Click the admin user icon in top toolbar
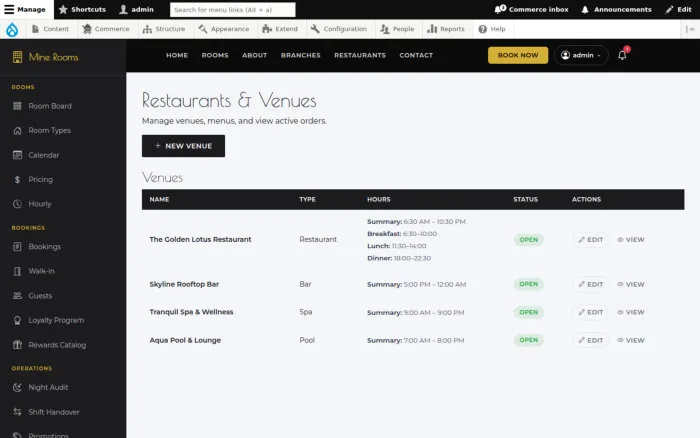This screenshot has height=438, width=700. click(124, 9)
